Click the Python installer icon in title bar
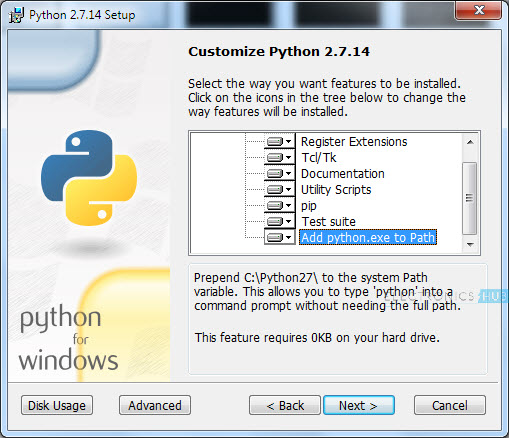The width and height of the screenshot is (509, 438). 16,15
